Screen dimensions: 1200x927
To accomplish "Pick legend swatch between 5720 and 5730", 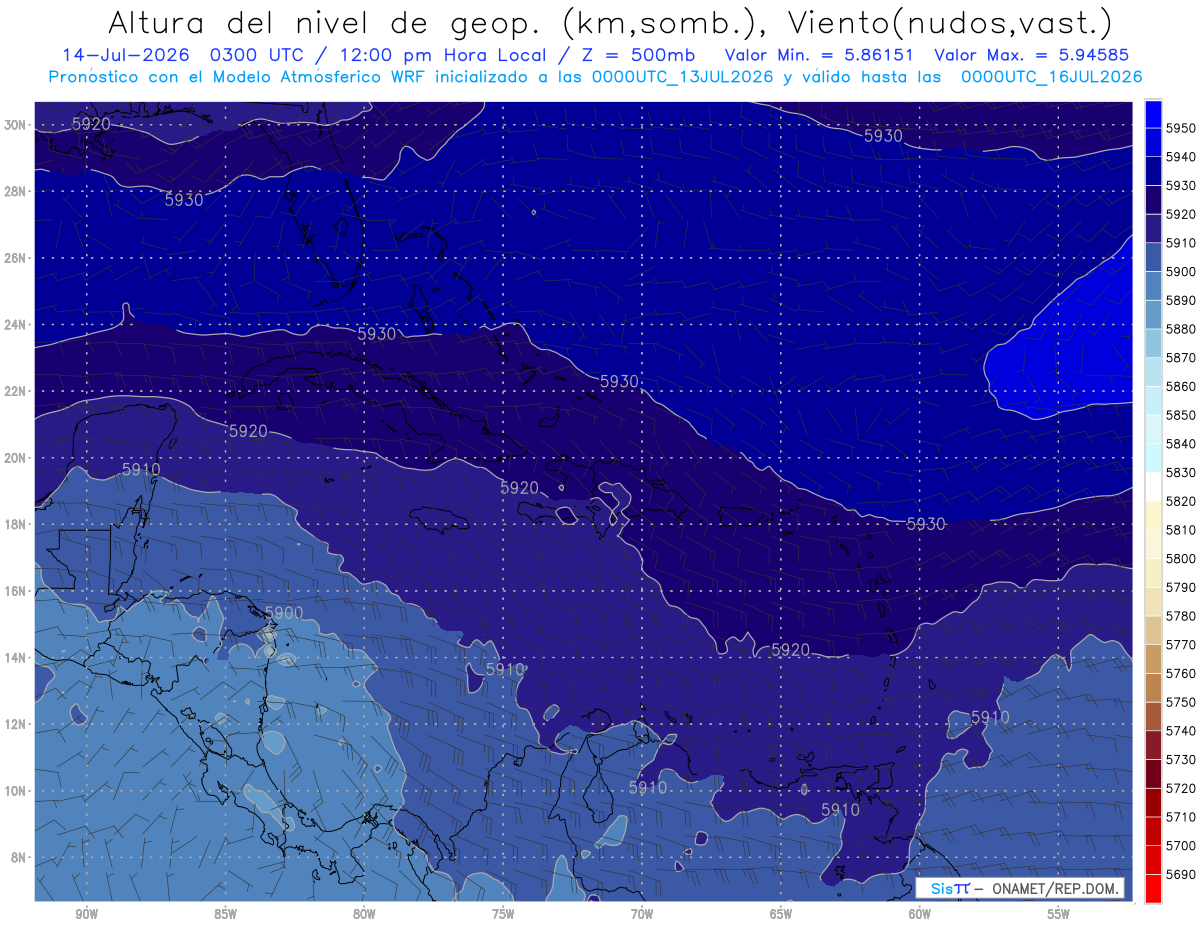I will tap(1153, 773).
